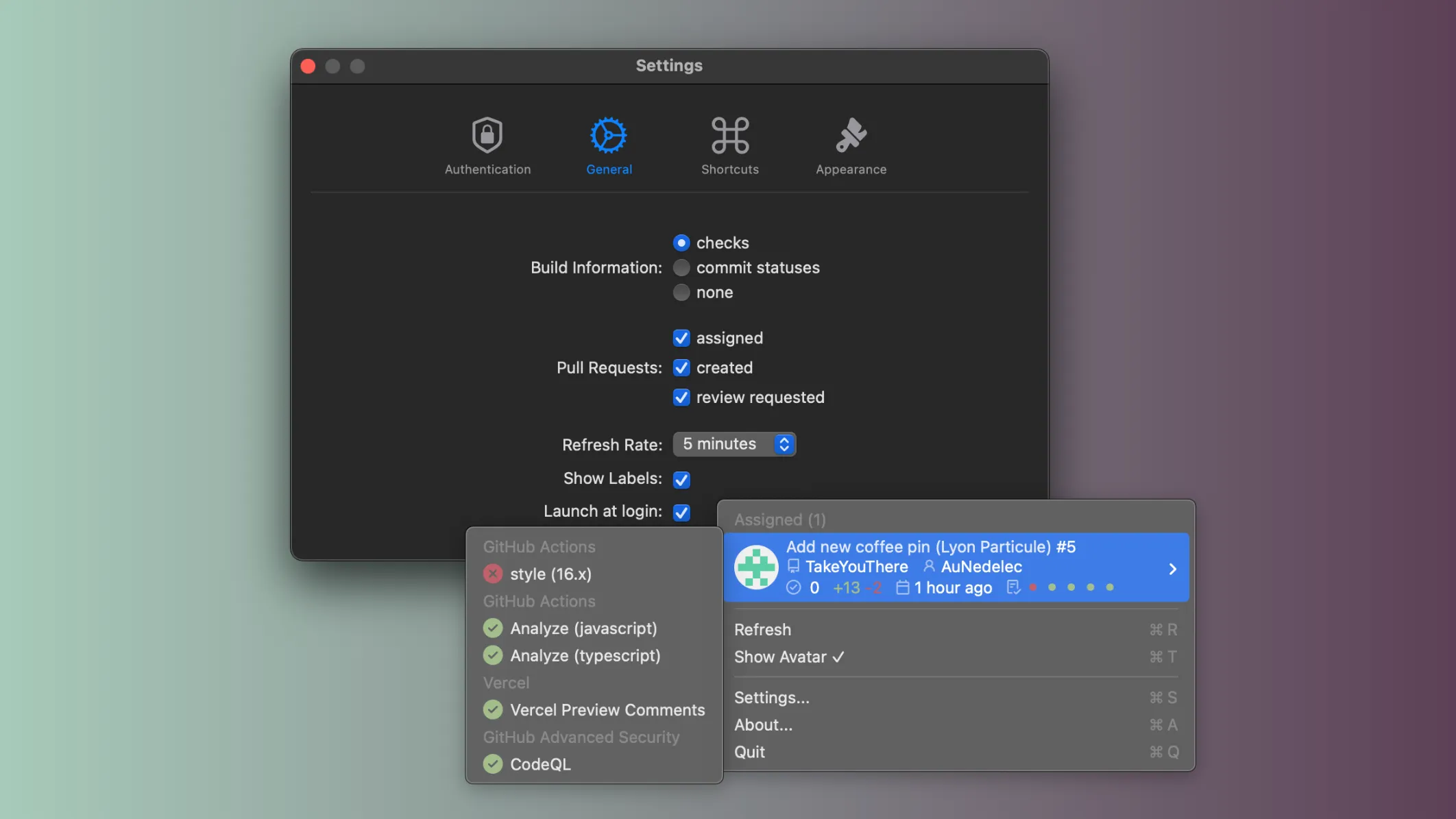Image resolution: width=1456 pixels, height=819 pixels.
Task: Uncheck the review requested checkbox
Action: pyautogui.click(x=681, y=397)
